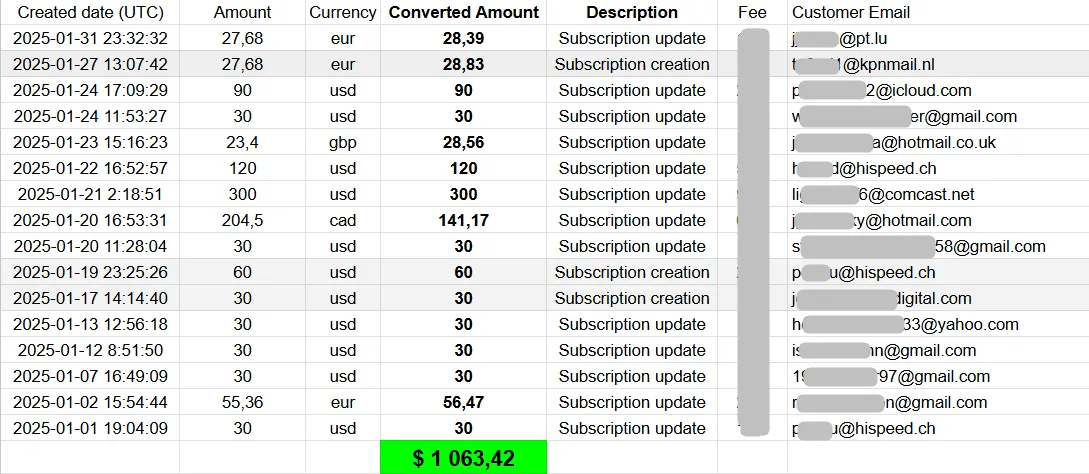
Task: Select the @kpnmail.nl email cell
Action: point(862,65)
